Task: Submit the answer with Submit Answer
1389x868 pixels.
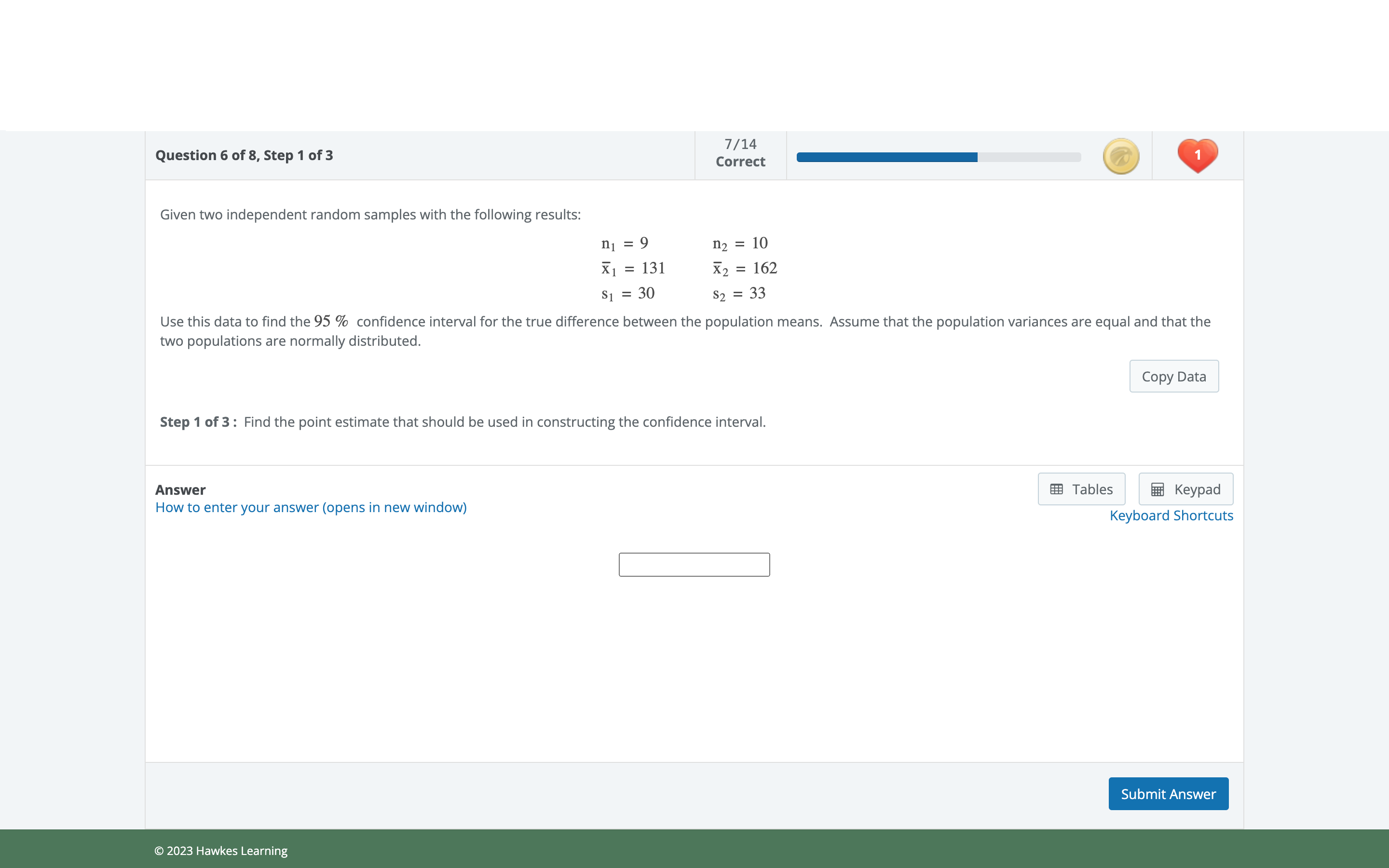Action: click(1168, 793)
